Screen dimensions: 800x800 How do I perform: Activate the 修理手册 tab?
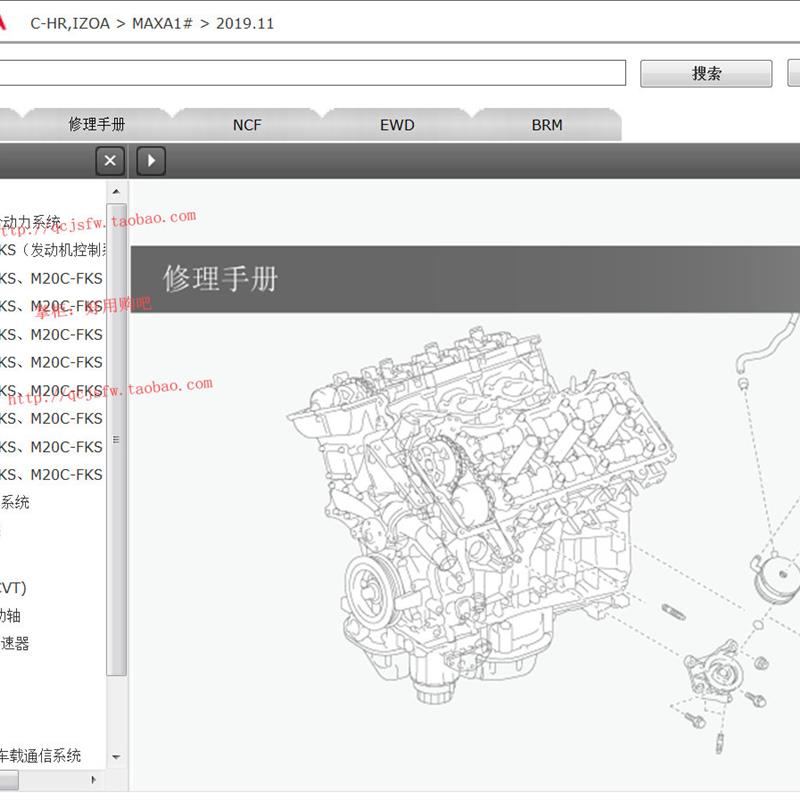pyautogui.click(x=95, y=124)
